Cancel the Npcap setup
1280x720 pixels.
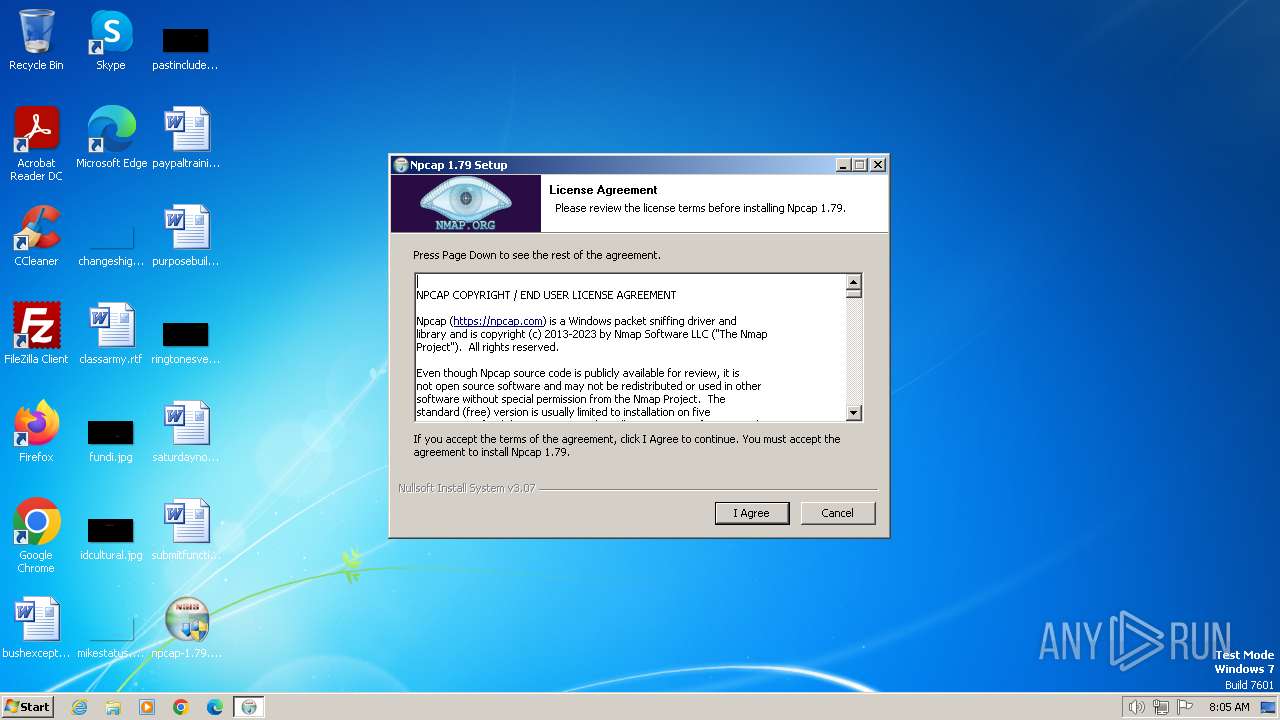tap(838, 513)
